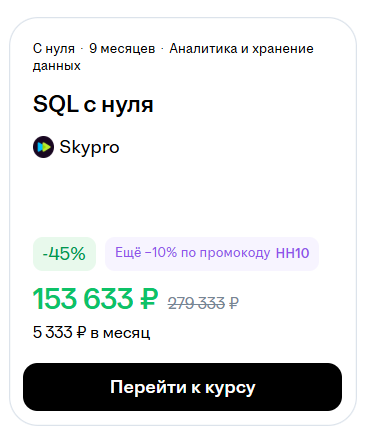Click the crossed-out 279 333 old price

(x=196, y=303)
